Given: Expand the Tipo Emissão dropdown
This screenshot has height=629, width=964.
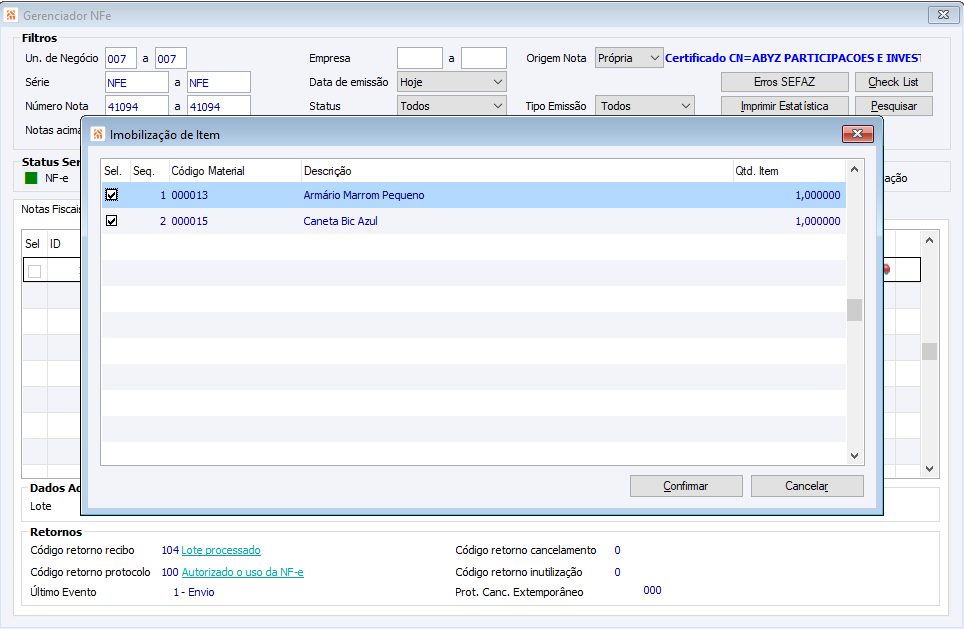Looking at the screenshot, I should 685,106.
